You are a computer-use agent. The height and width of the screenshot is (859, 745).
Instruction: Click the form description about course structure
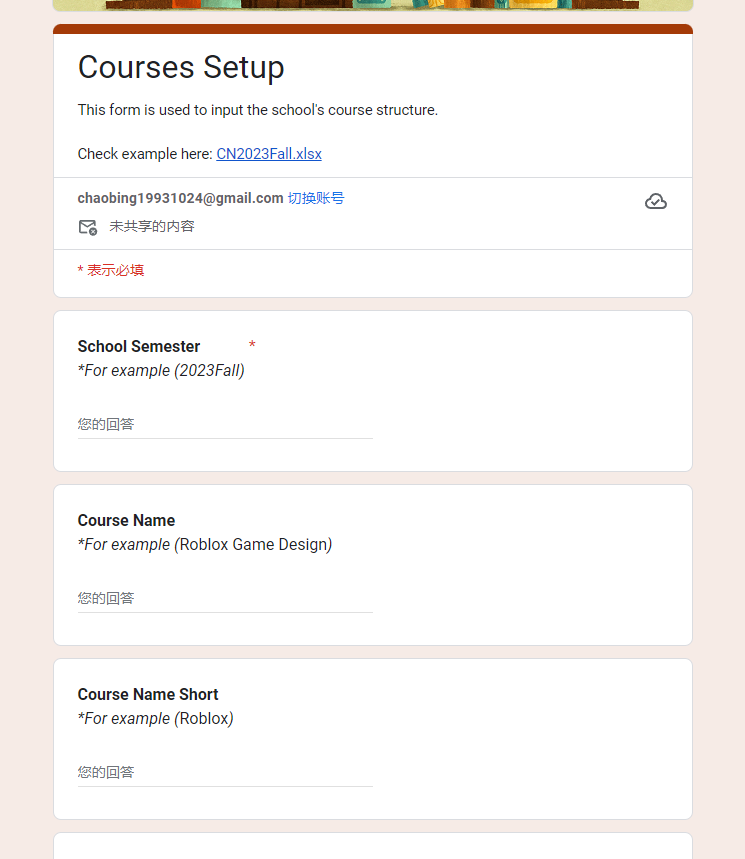[x=258, y=110]
